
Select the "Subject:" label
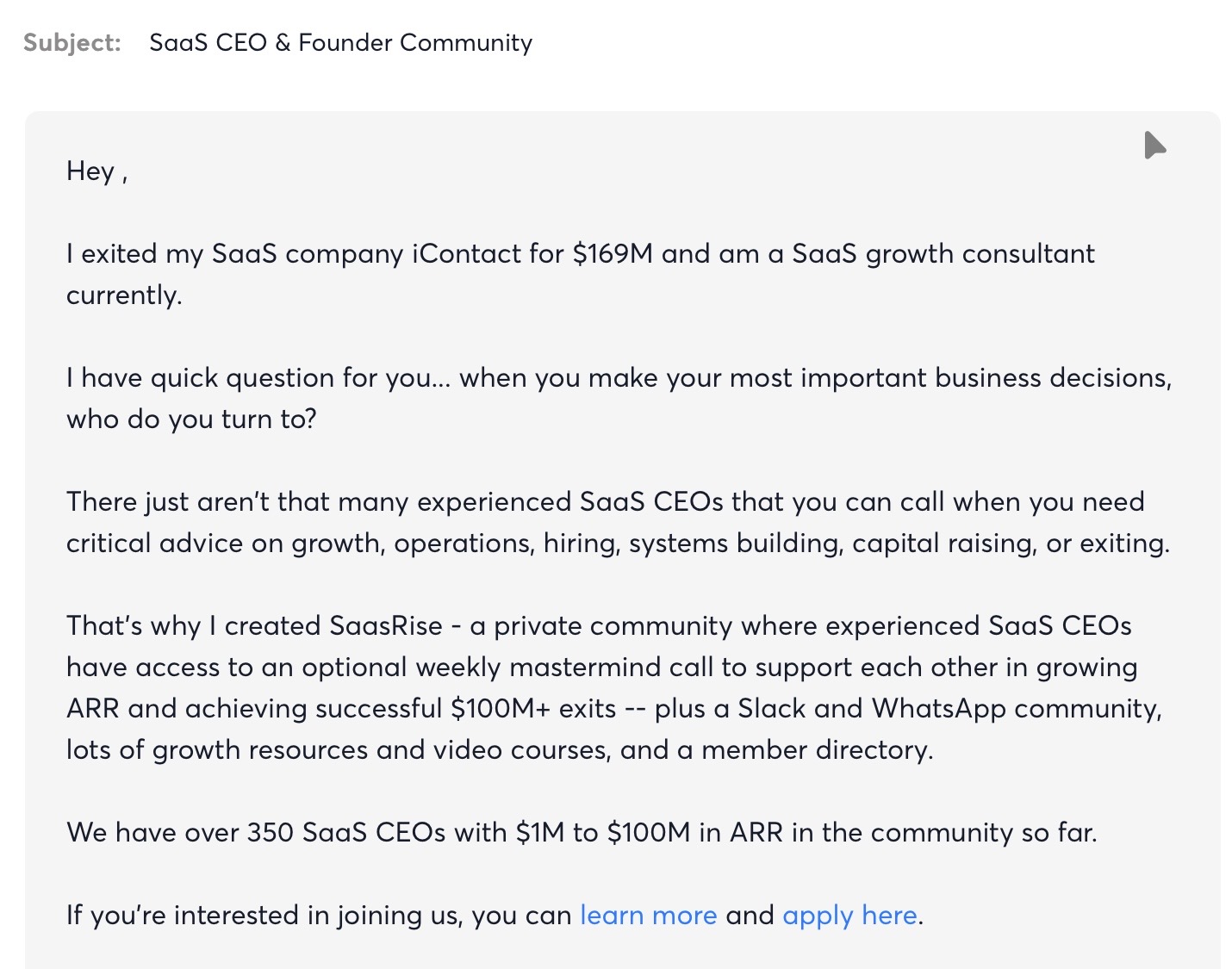point(72,42)
